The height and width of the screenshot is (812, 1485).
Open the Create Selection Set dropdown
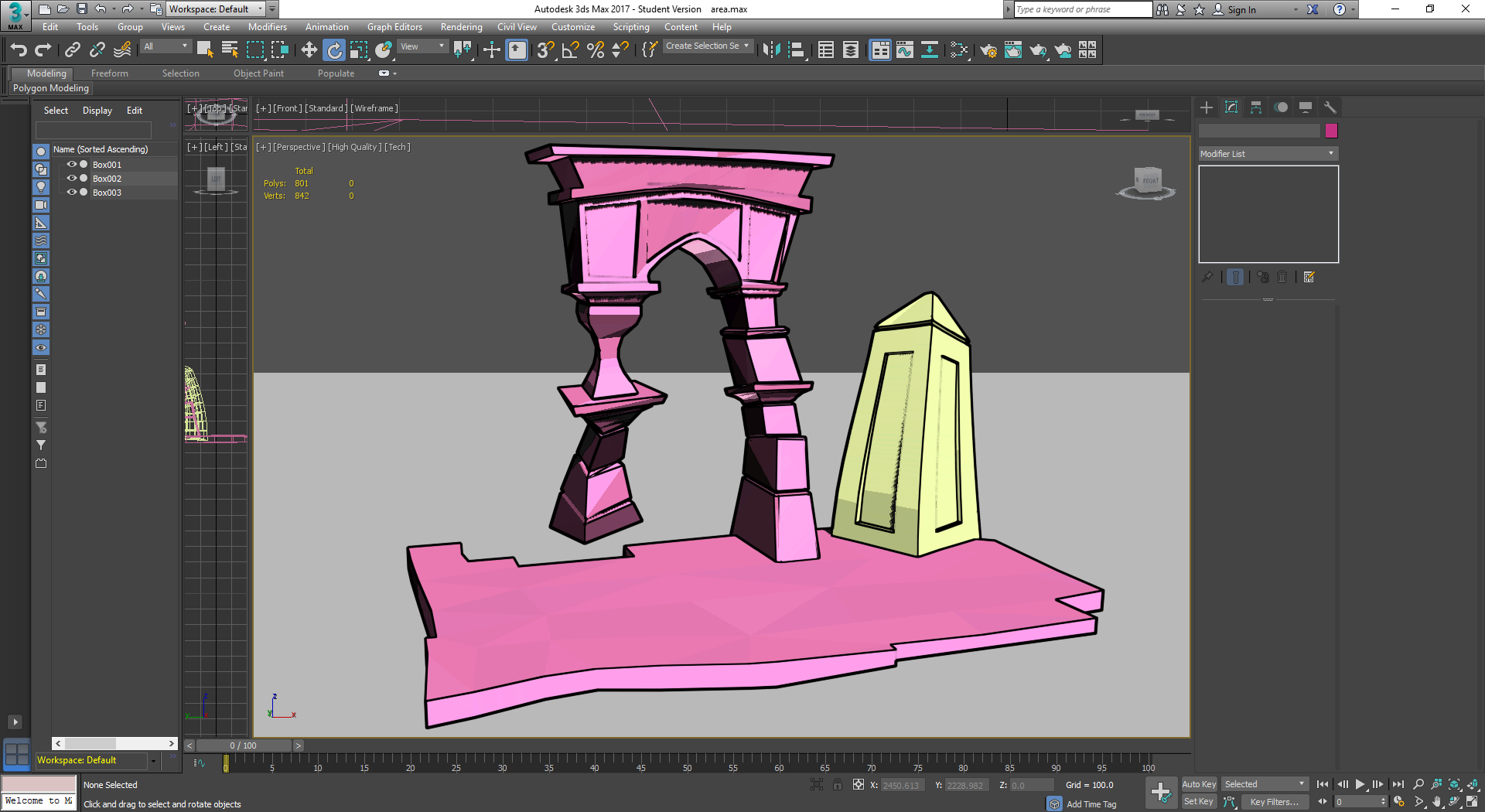coord(708,46)
